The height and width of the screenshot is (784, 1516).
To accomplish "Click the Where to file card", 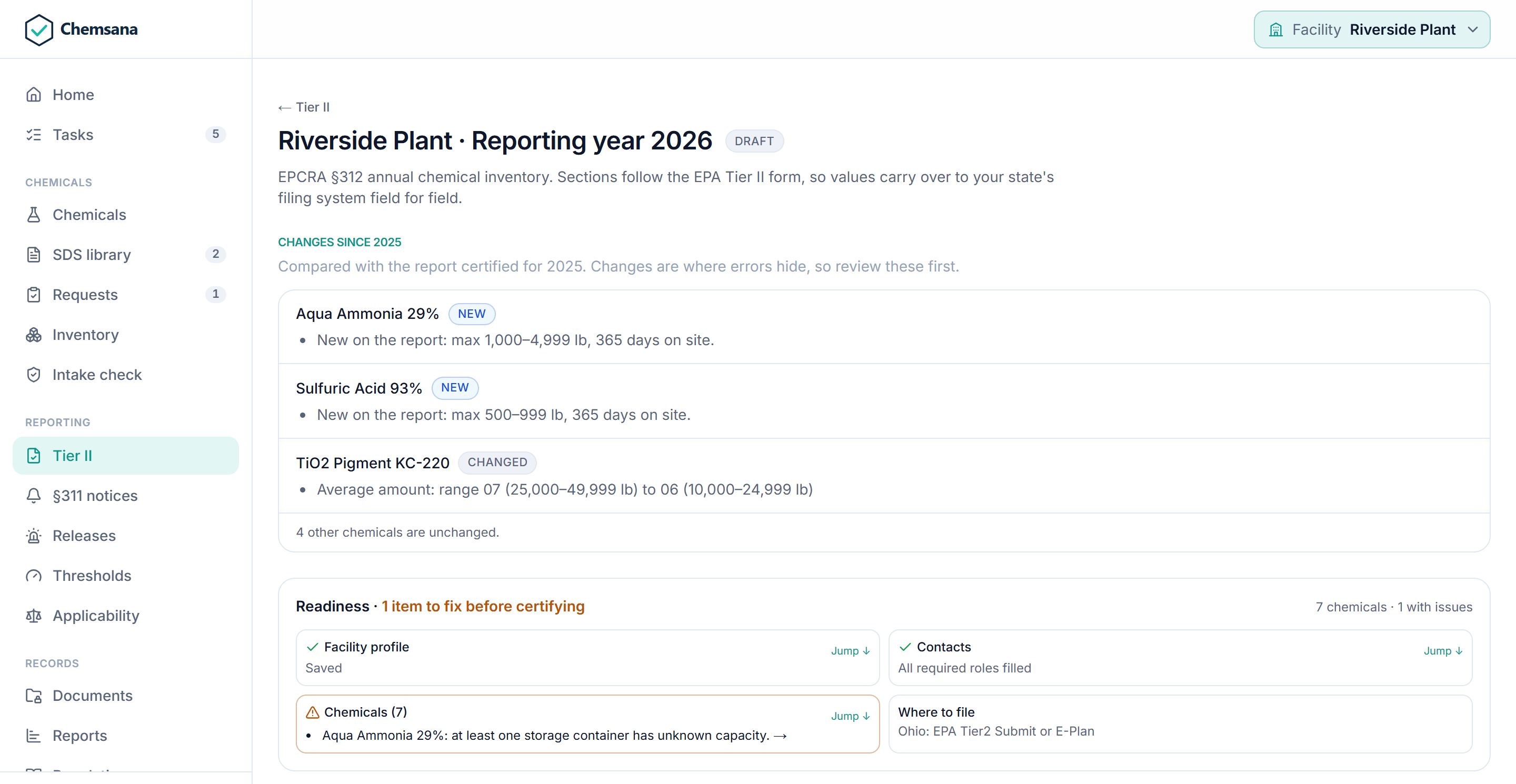I will click(1180, 723).
